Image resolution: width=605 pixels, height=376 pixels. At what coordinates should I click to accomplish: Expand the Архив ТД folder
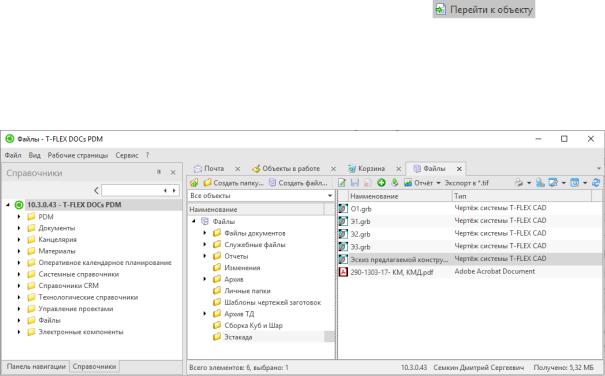click(x=205, y=314)
